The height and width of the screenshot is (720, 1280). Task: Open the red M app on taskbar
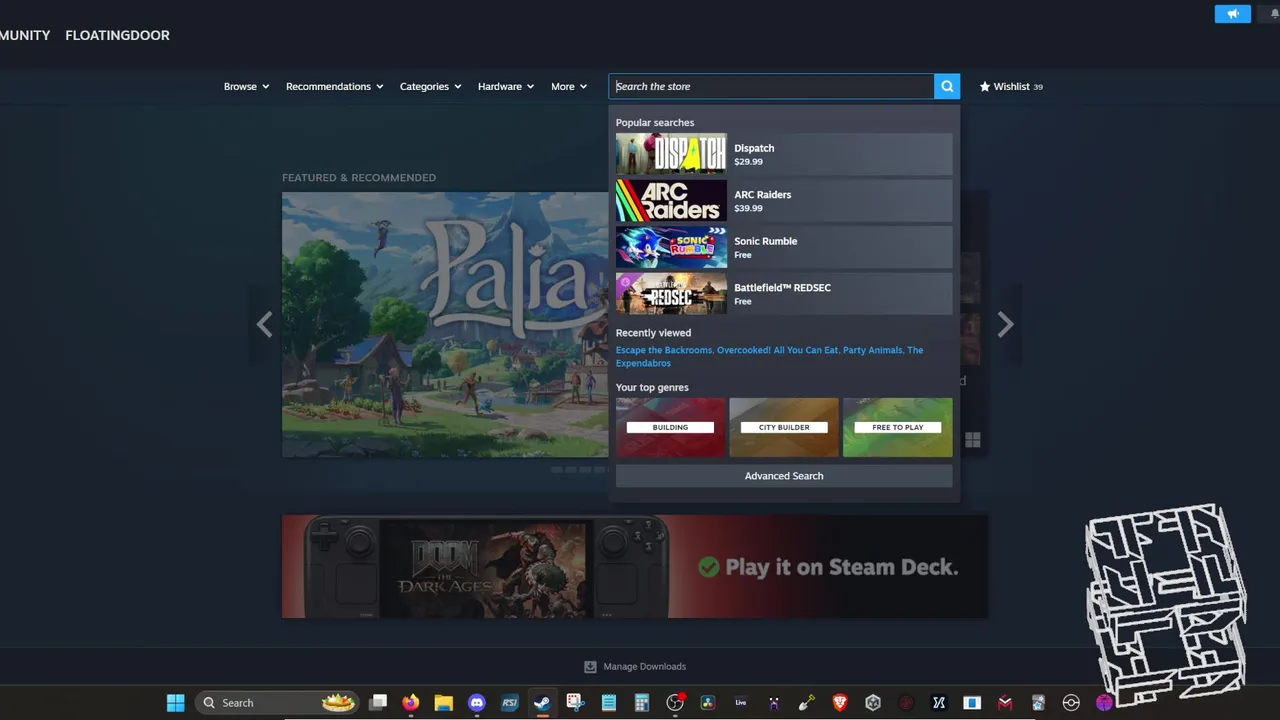coord(1005,703)
